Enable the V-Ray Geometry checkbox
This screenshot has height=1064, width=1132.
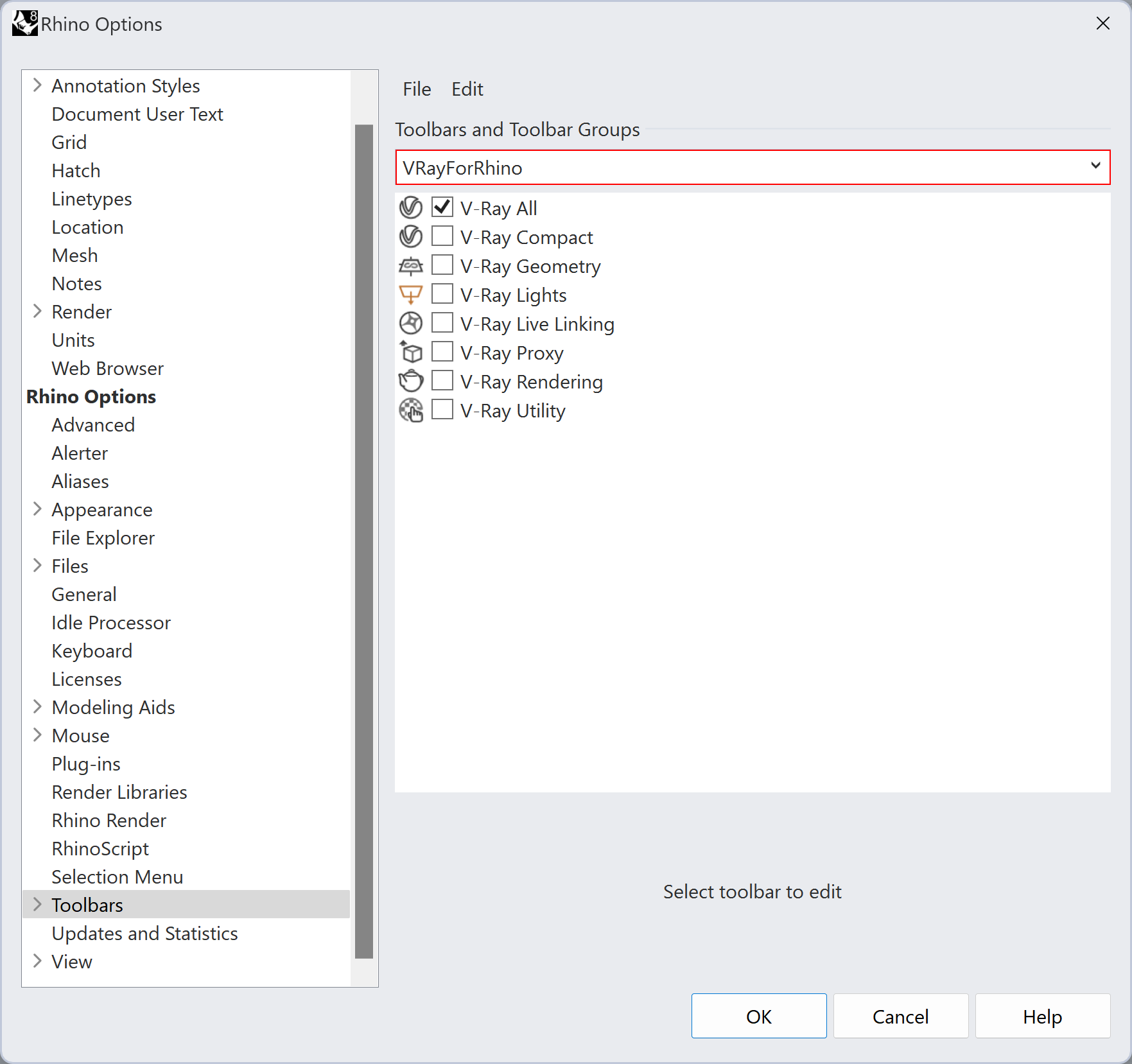pos(442,265)
